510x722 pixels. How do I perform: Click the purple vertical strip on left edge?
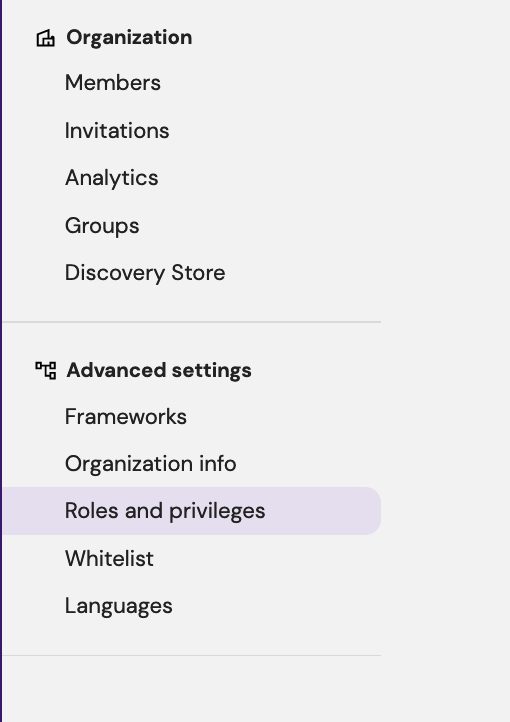click(x=1, y=361)
